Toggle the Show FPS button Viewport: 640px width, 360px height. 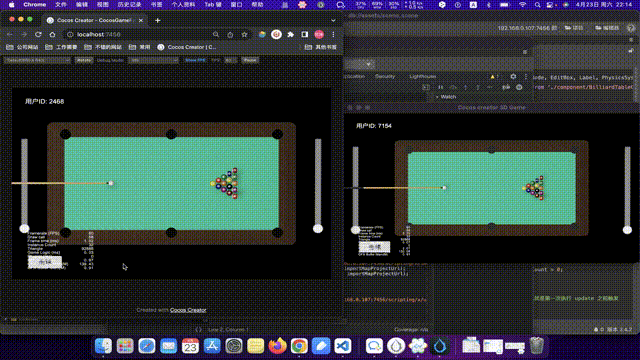[x=195, y=60]
